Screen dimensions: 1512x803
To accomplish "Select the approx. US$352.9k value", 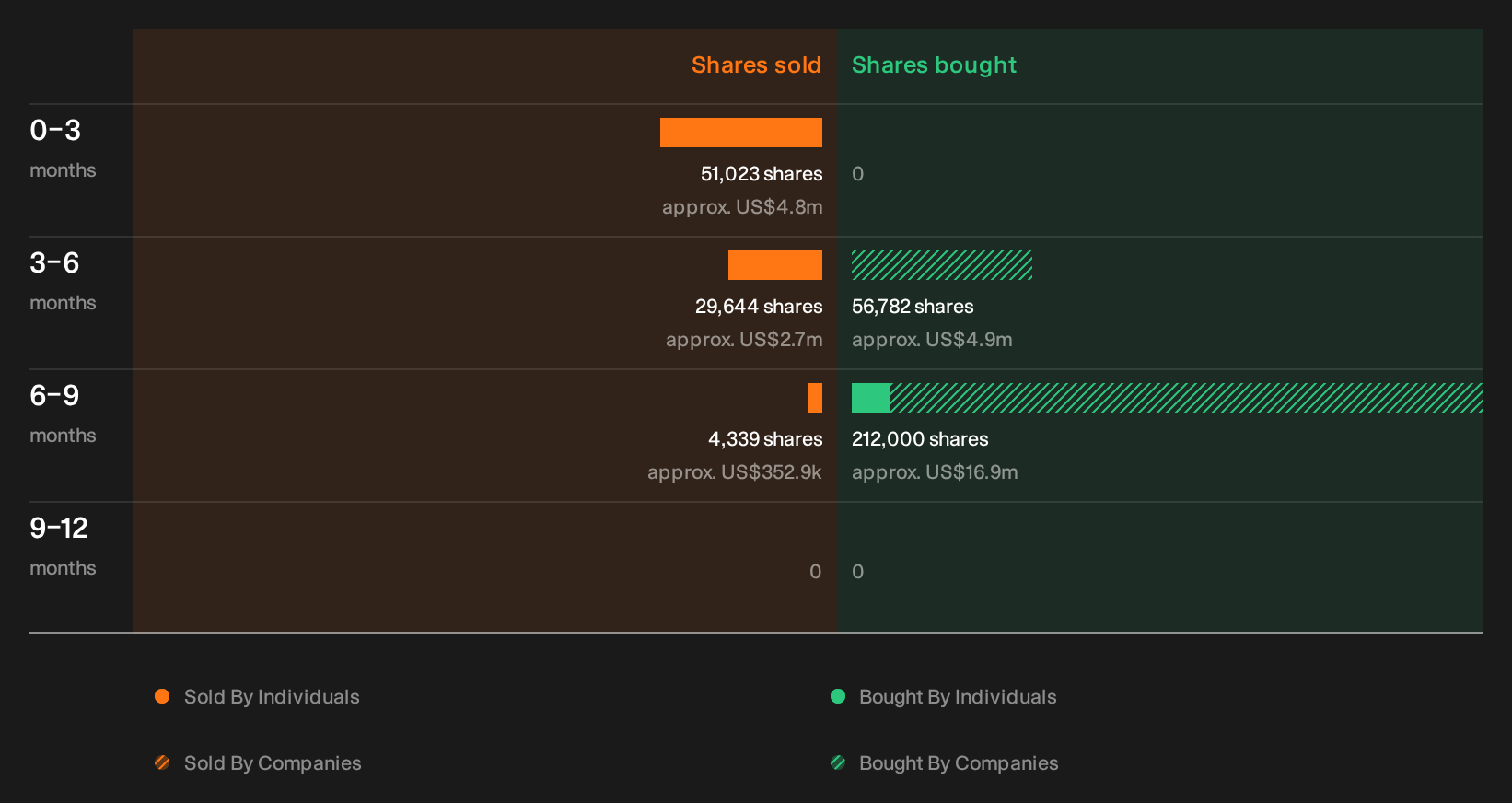I will pos(735,472).
